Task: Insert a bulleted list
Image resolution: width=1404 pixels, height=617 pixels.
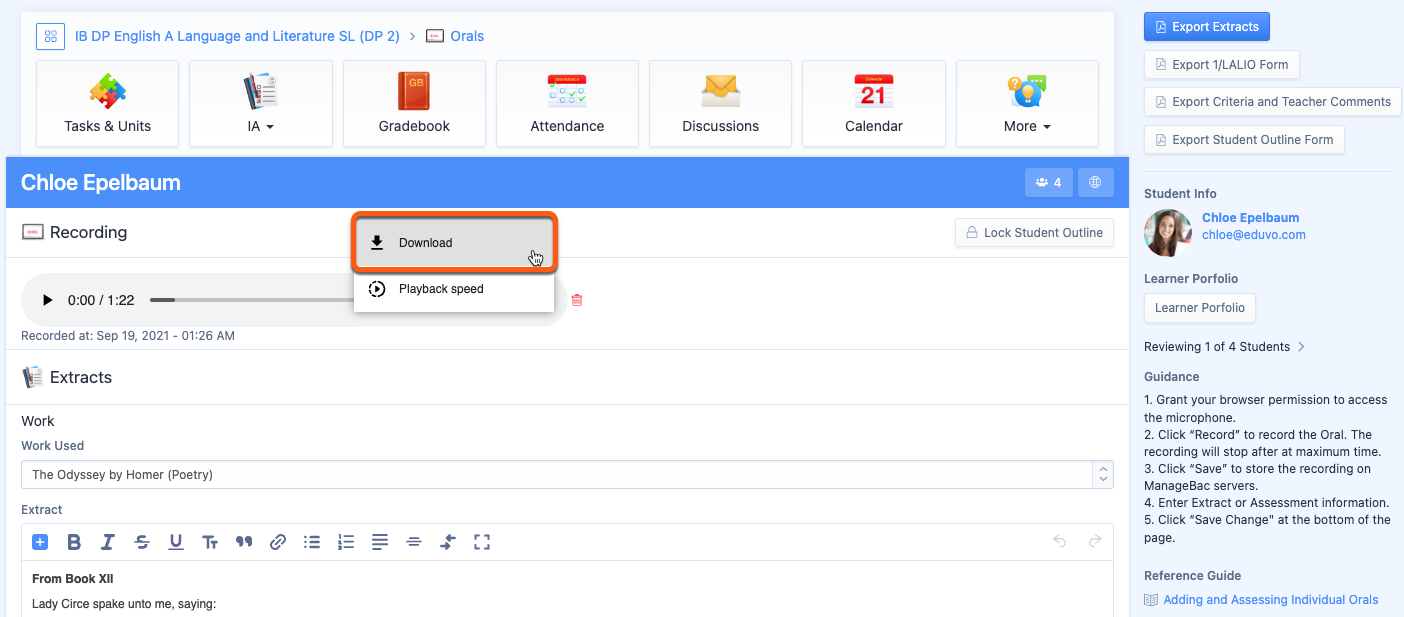Action: click(x=312, y=542)
